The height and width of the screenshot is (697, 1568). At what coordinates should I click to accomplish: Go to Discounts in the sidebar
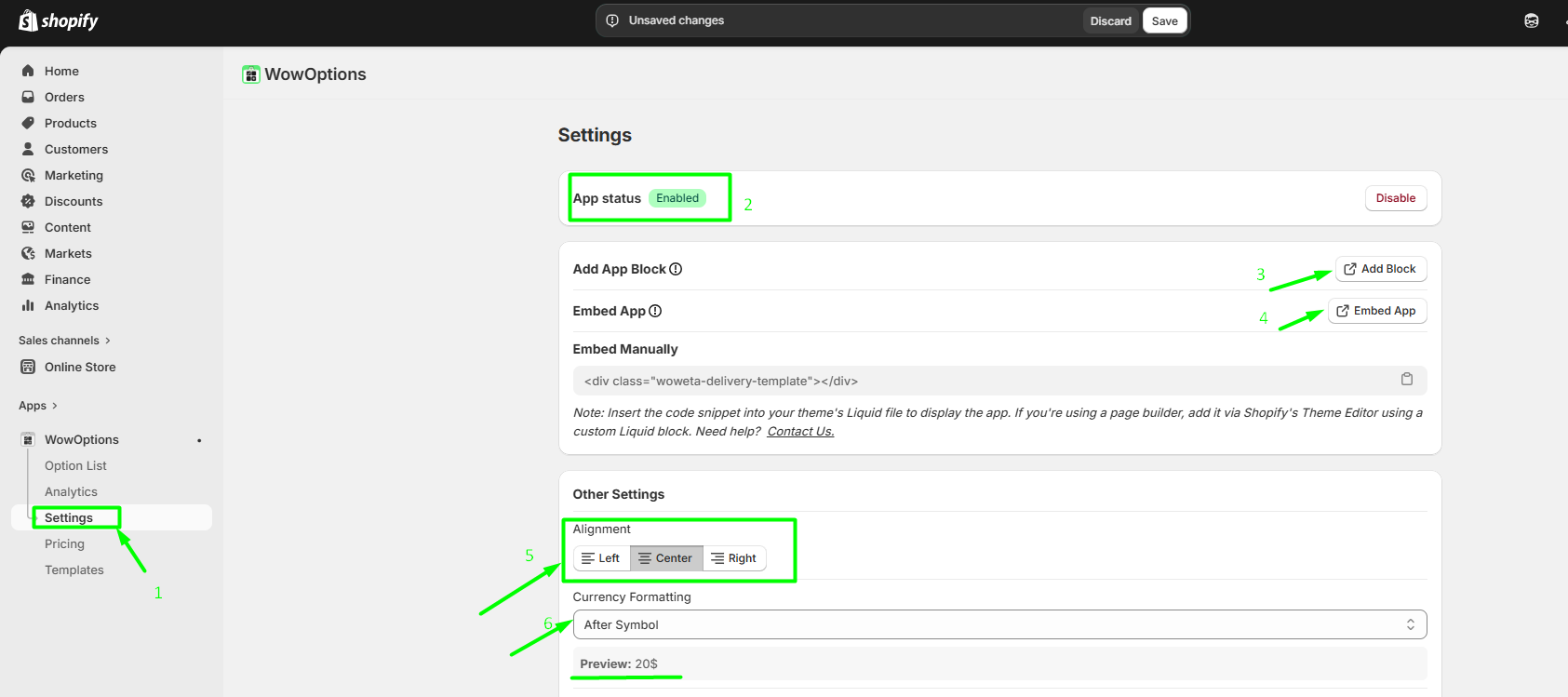[74, 201]
